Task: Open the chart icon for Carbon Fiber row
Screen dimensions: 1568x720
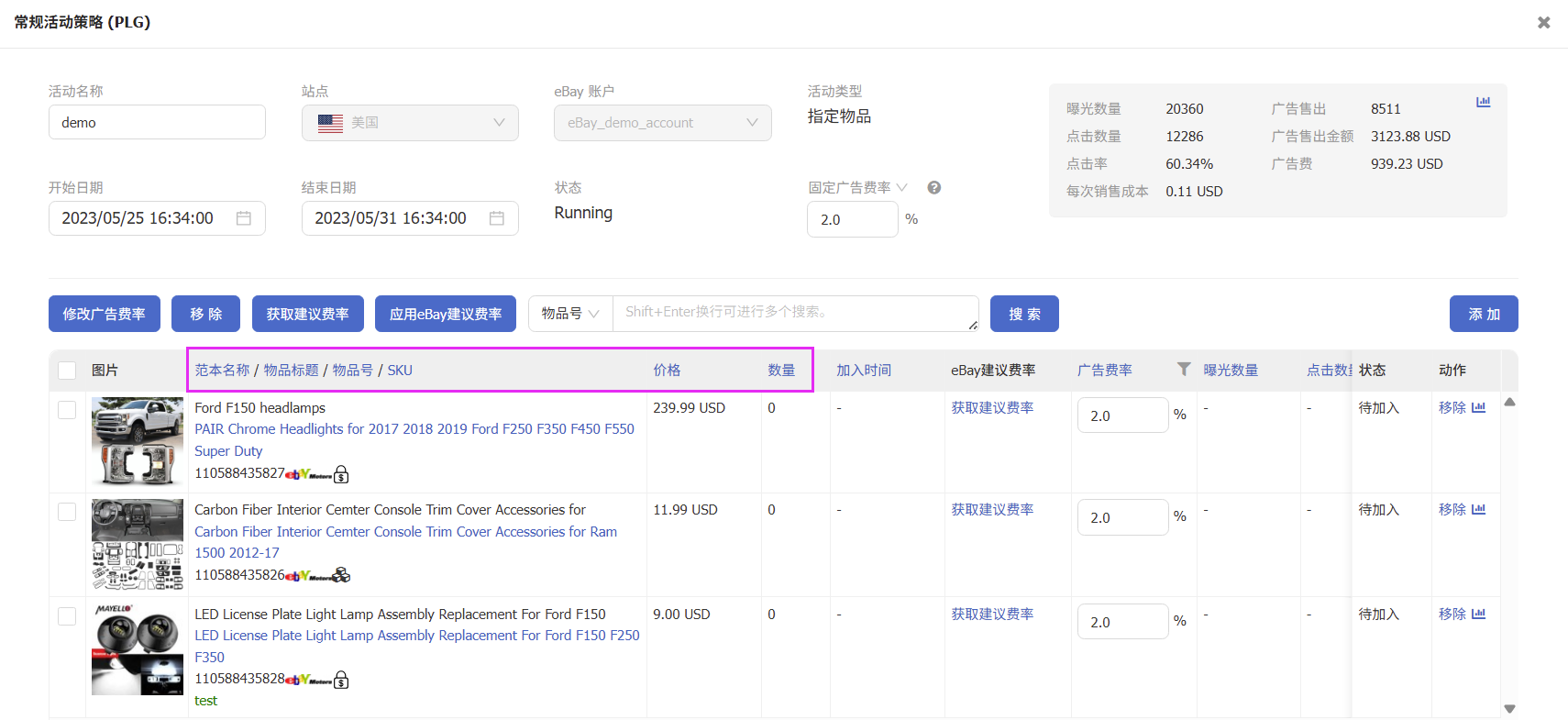Action: (1478, 509)
